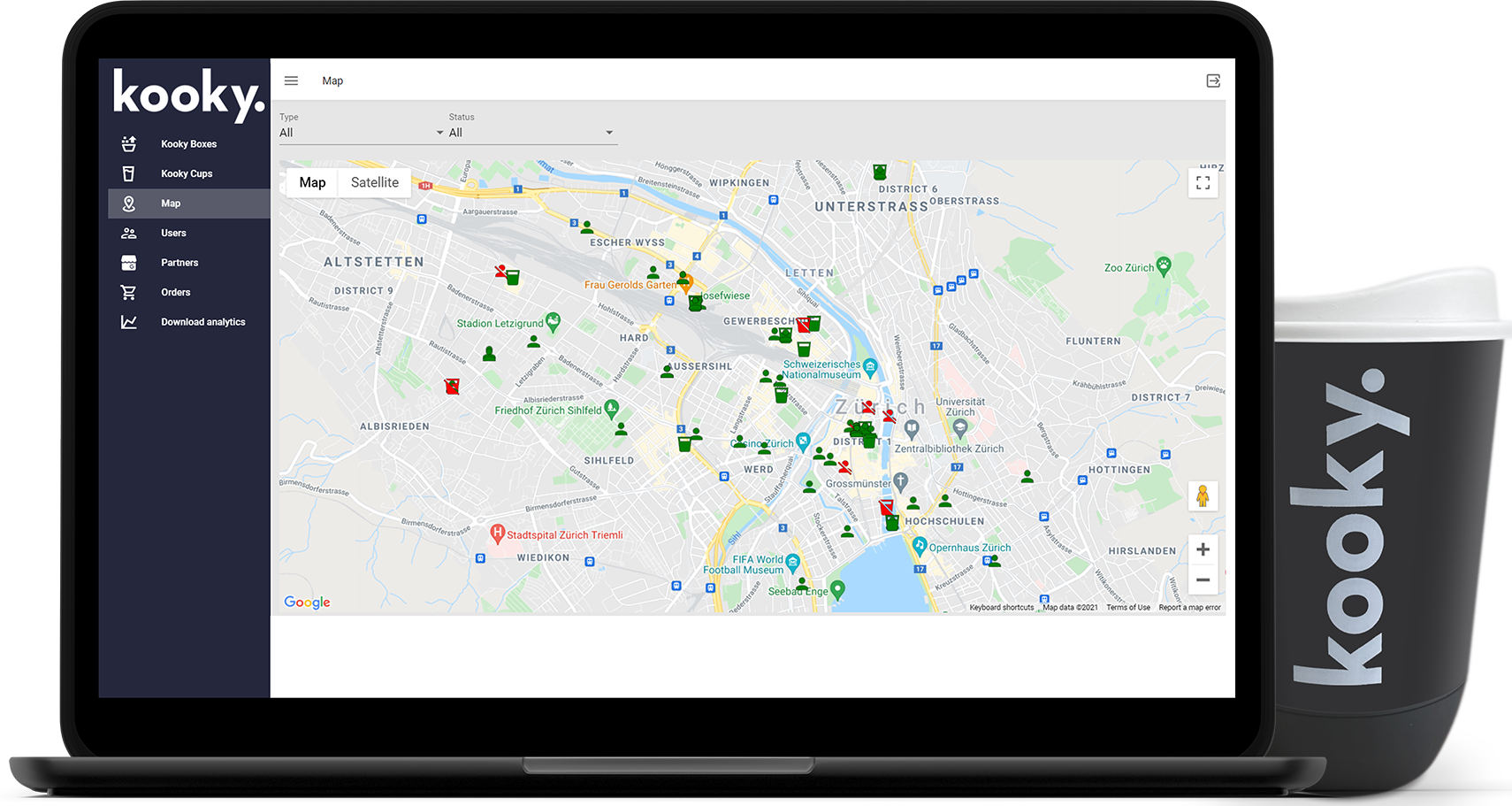This screenshot has width=1512, height=806.
Task: Toggle fullscreen map view
Action: [1203, 183]
